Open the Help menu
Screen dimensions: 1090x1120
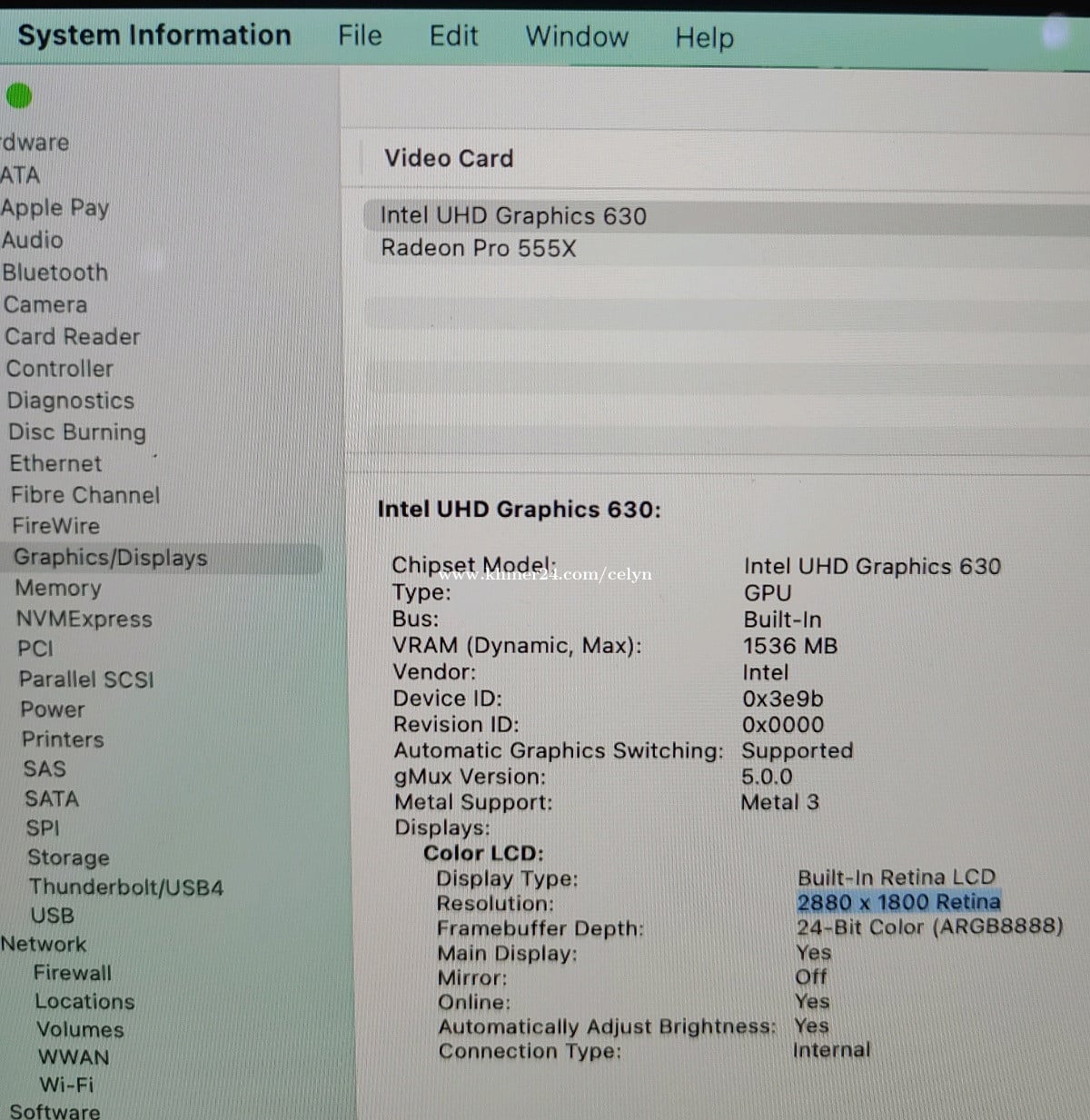click(x=704, y=37)
